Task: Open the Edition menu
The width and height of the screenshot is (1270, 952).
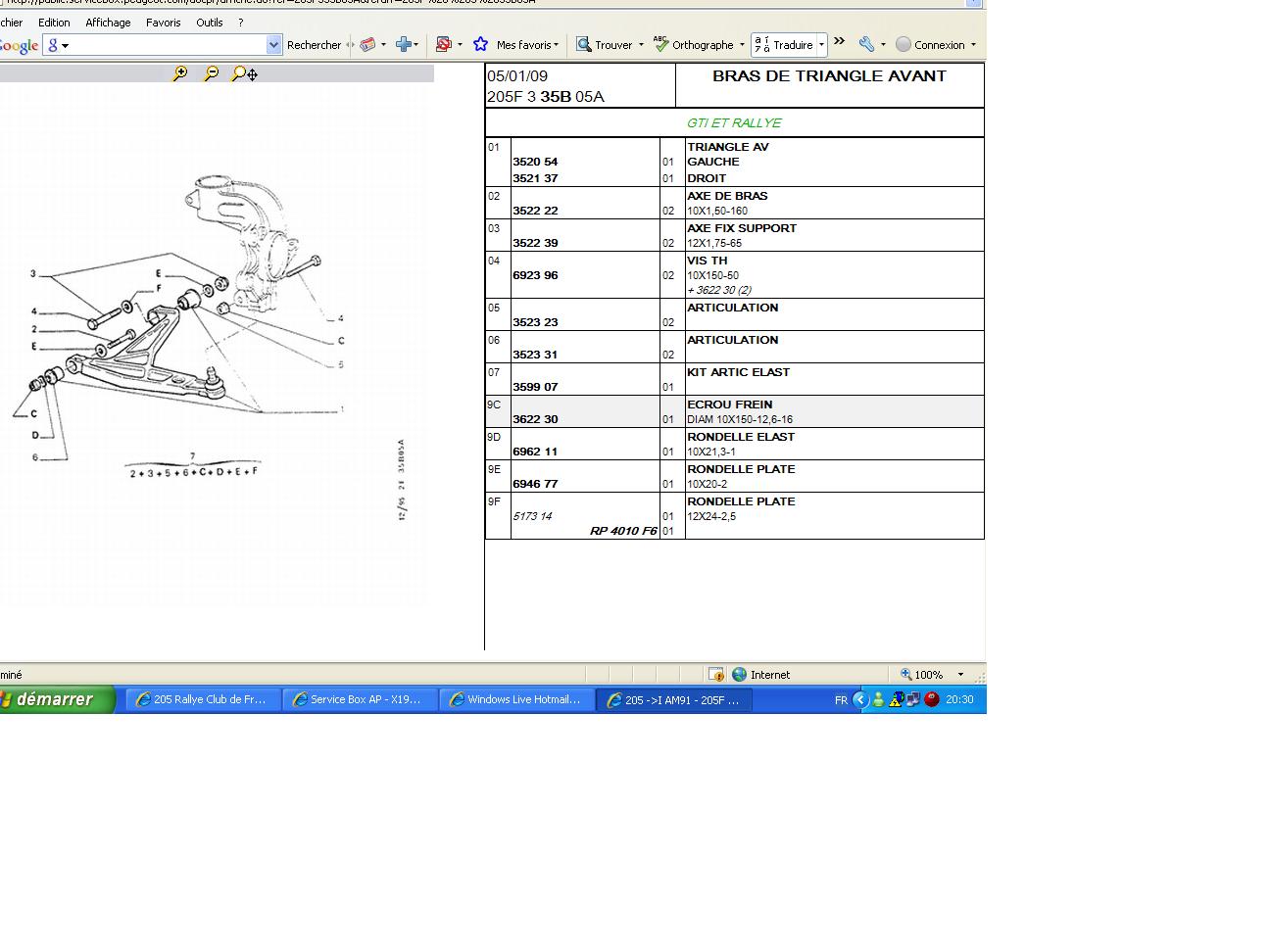Action: pyautogui.click(x=54, y=23)
